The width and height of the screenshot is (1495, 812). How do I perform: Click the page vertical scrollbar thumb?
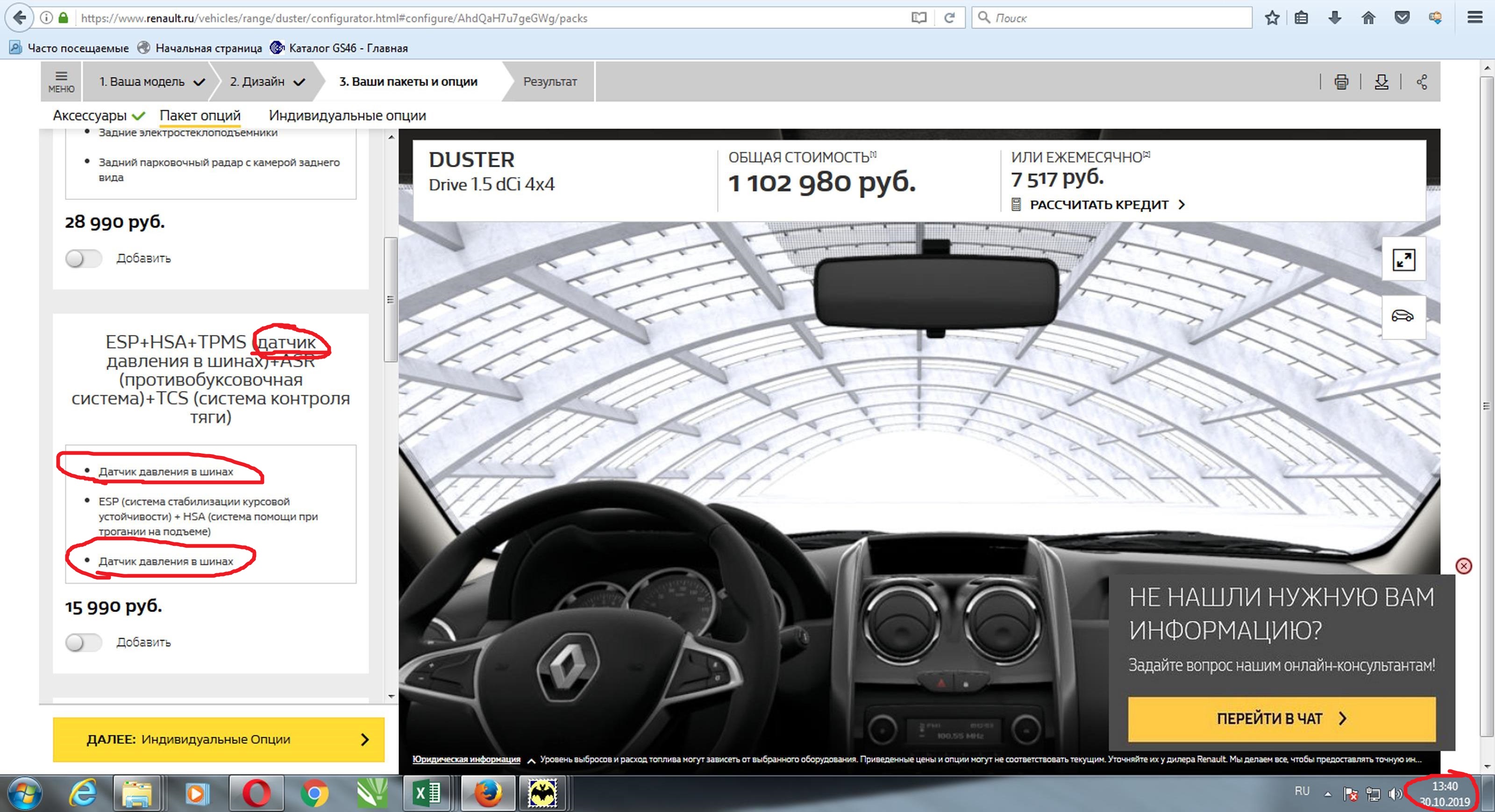tap(1486, 406)
